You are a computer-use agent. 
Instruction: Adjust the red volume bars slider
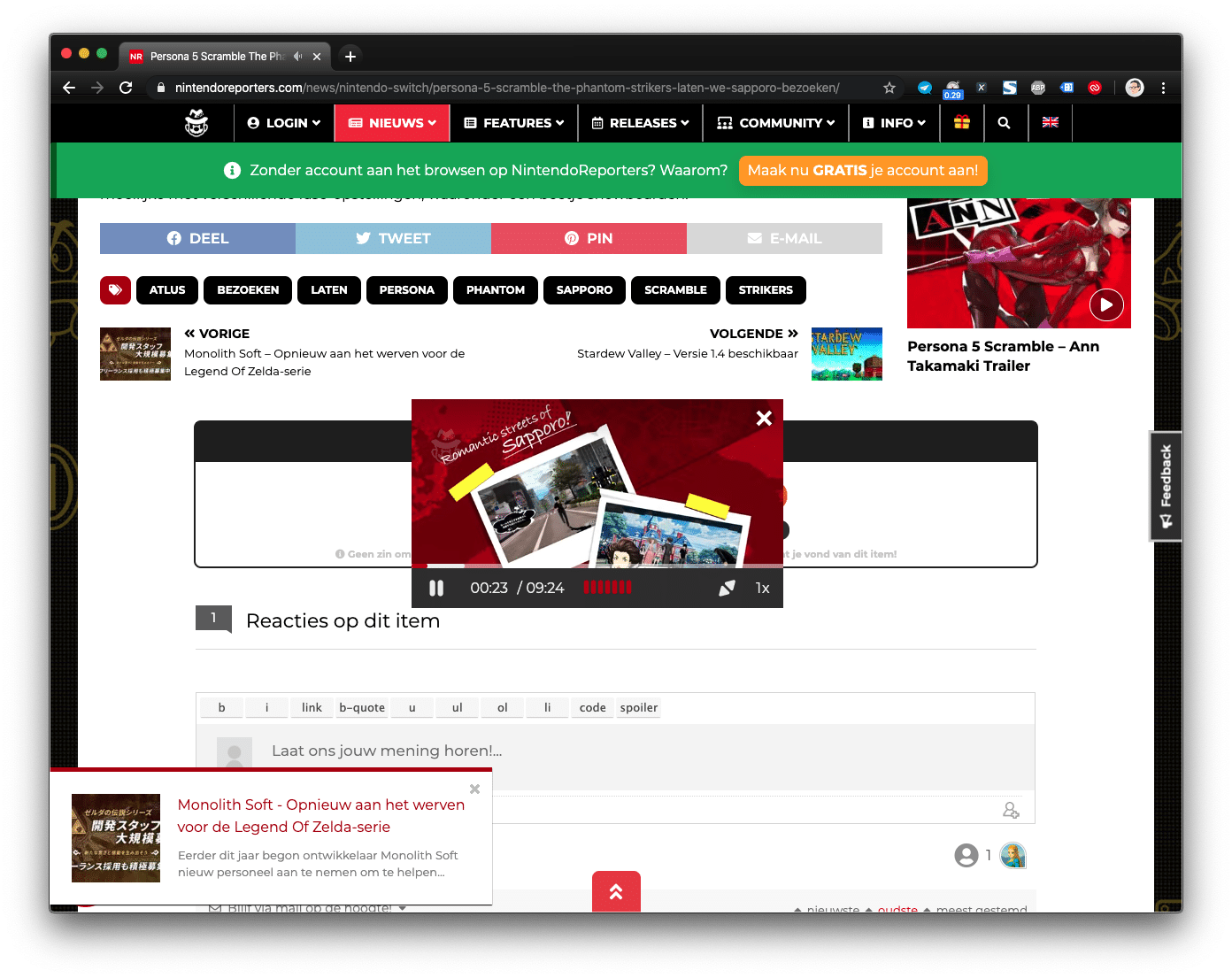(x=607, y=588)
